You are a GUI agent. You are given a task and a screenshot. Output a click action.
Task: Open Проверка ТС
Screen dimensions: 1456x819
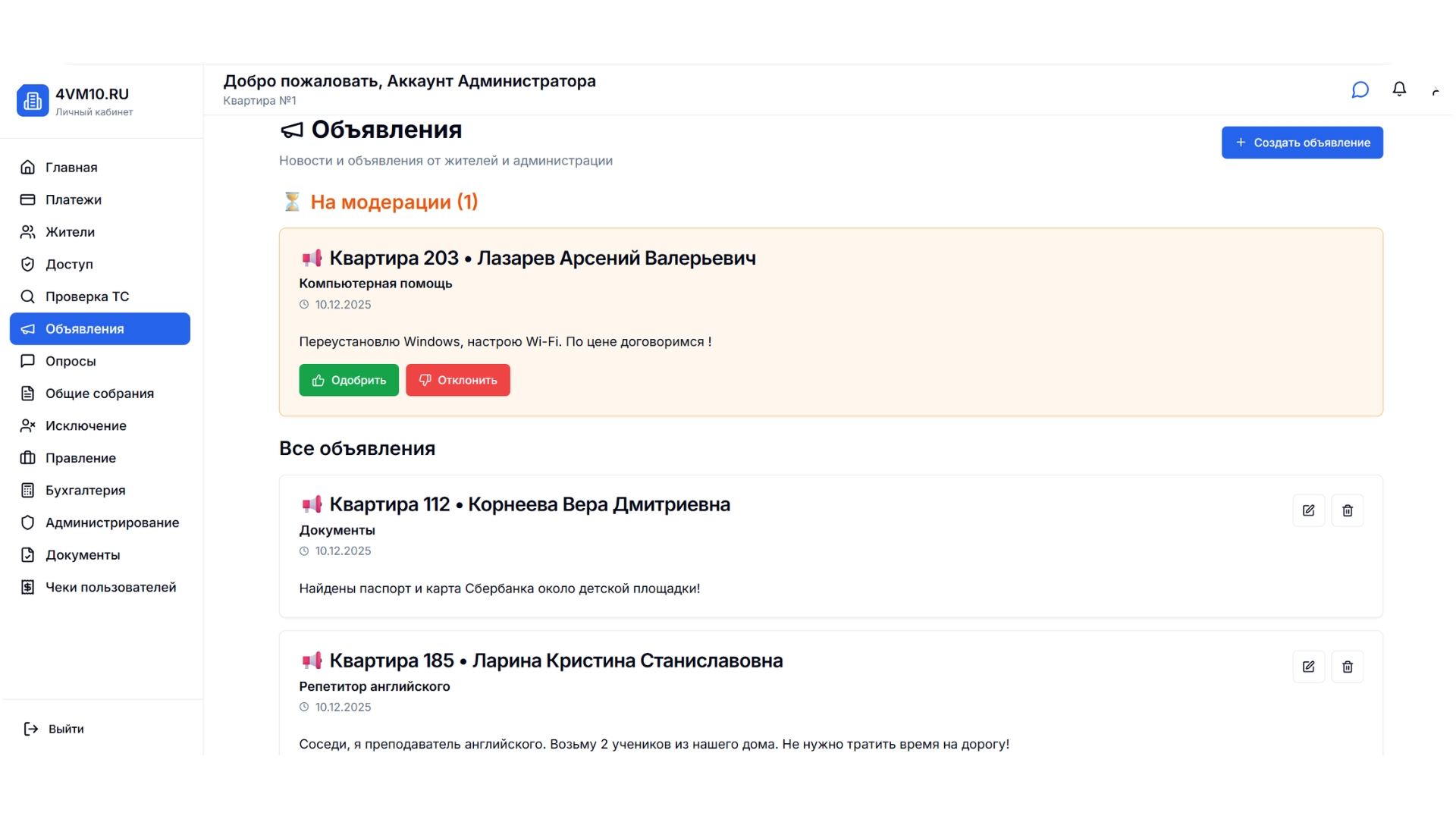[86, 297]
